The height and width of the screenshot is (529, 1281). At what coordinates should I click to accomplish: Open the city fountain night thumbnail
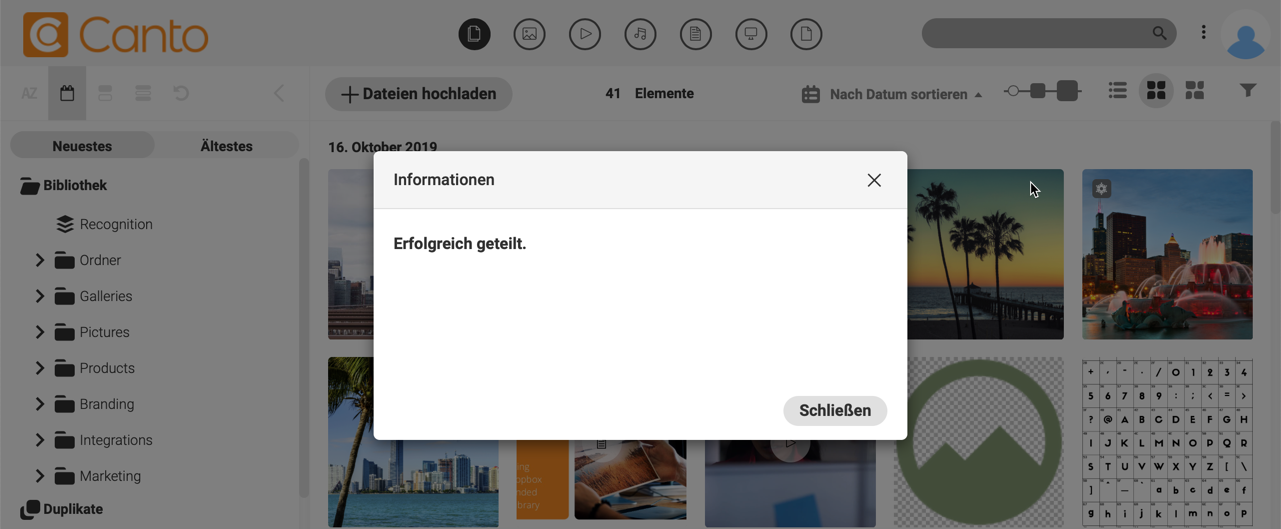pos(1167,254)
